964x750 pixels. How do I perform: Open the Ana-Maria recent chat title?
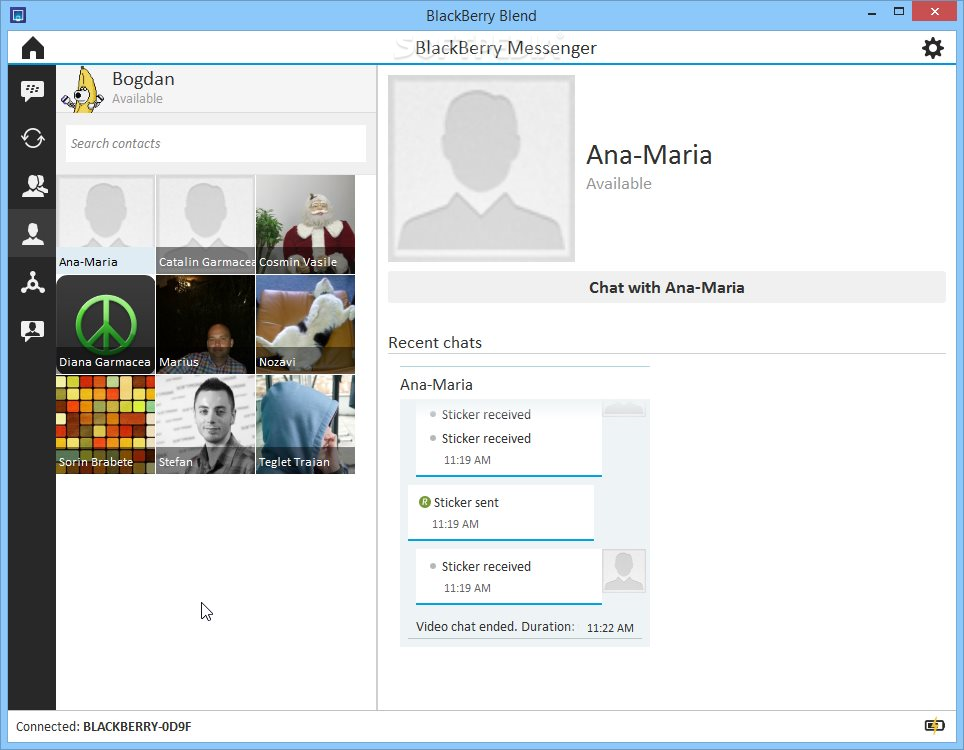tap(437, 385)
